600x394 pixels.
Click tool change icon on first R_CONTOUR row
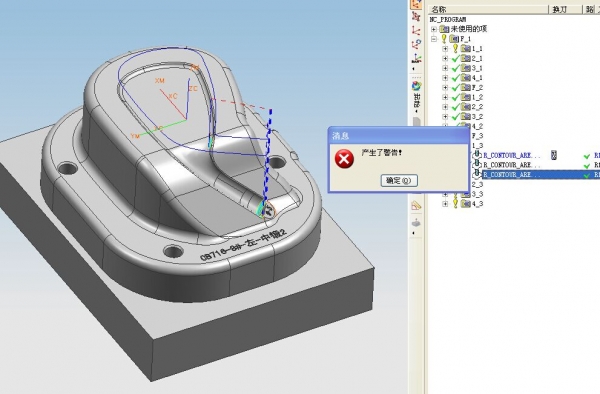pos(554,155)
